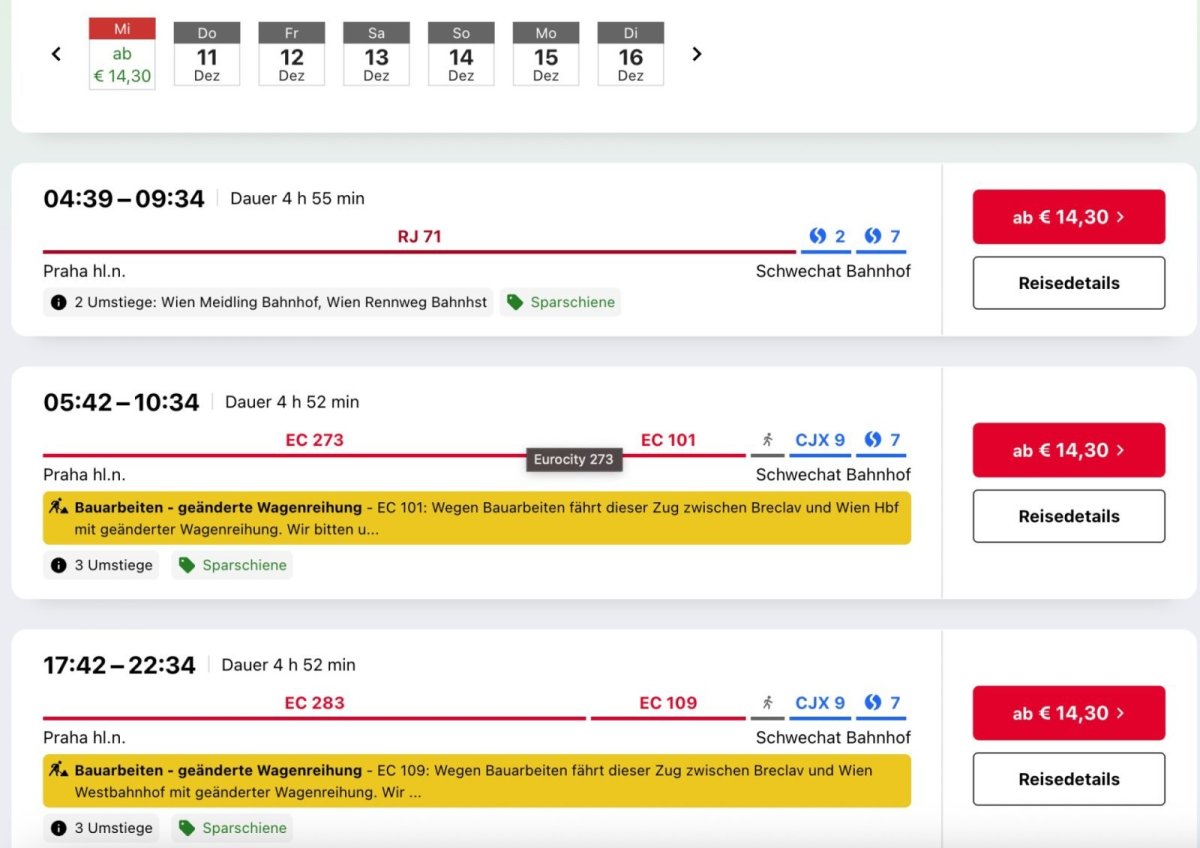
Task: Select Sunday 14 Dez date tab
Action: coord(461,54)
